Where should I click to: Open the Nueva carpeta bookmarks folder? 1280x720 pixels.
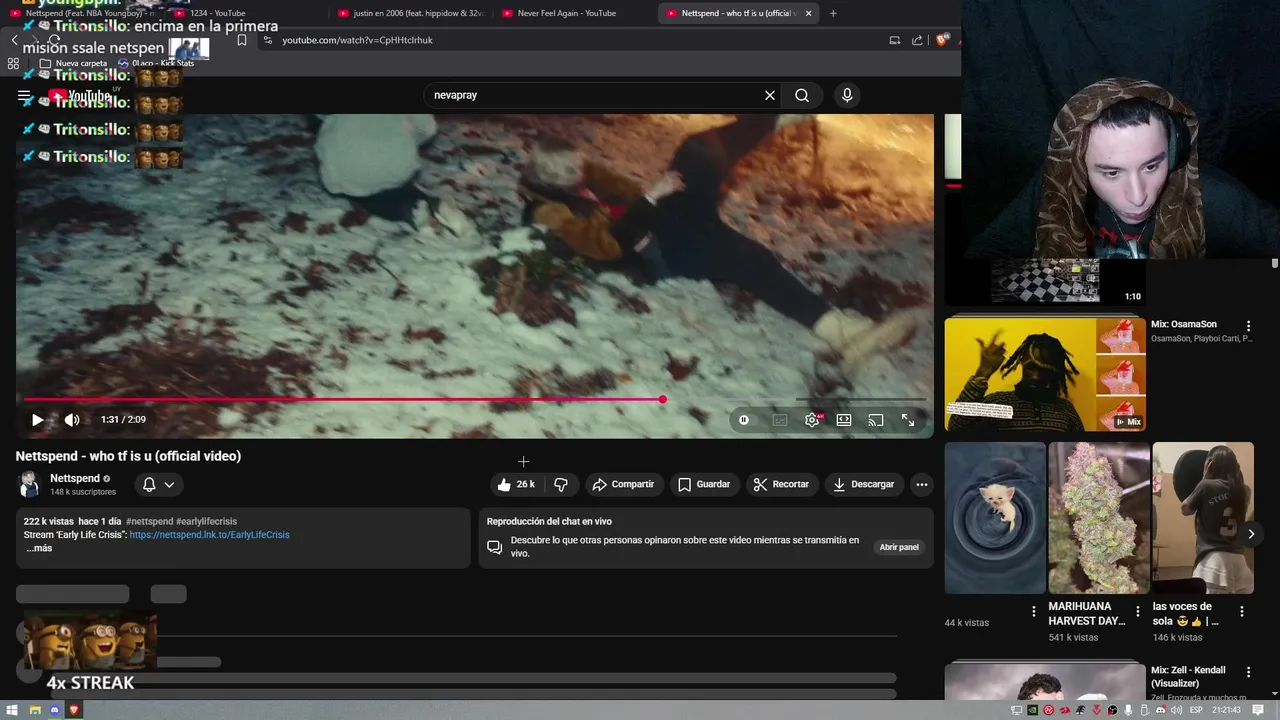(x=73, y=63)
